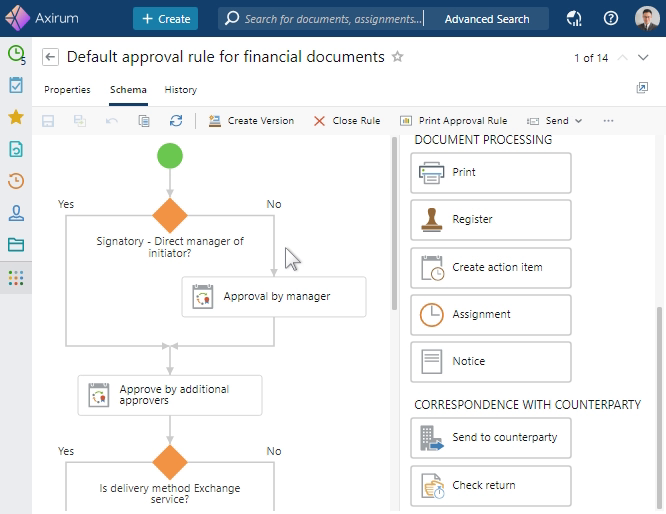Star the approval rule as favorite
The height and width of the screenshot is (514, 666).
398,56
